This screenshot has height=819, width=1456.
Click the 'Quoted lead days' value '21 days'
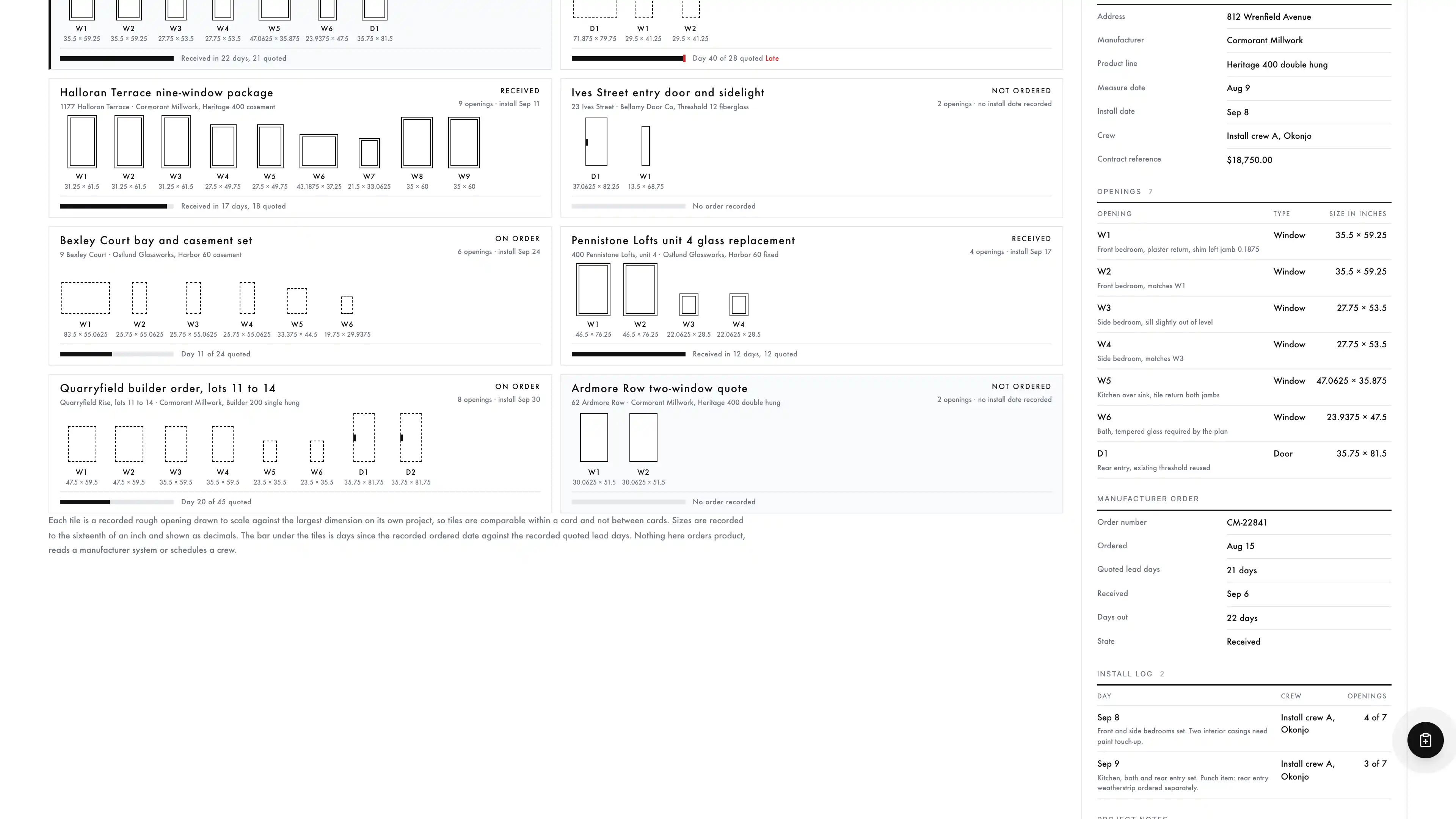(x=1241, y=570)
